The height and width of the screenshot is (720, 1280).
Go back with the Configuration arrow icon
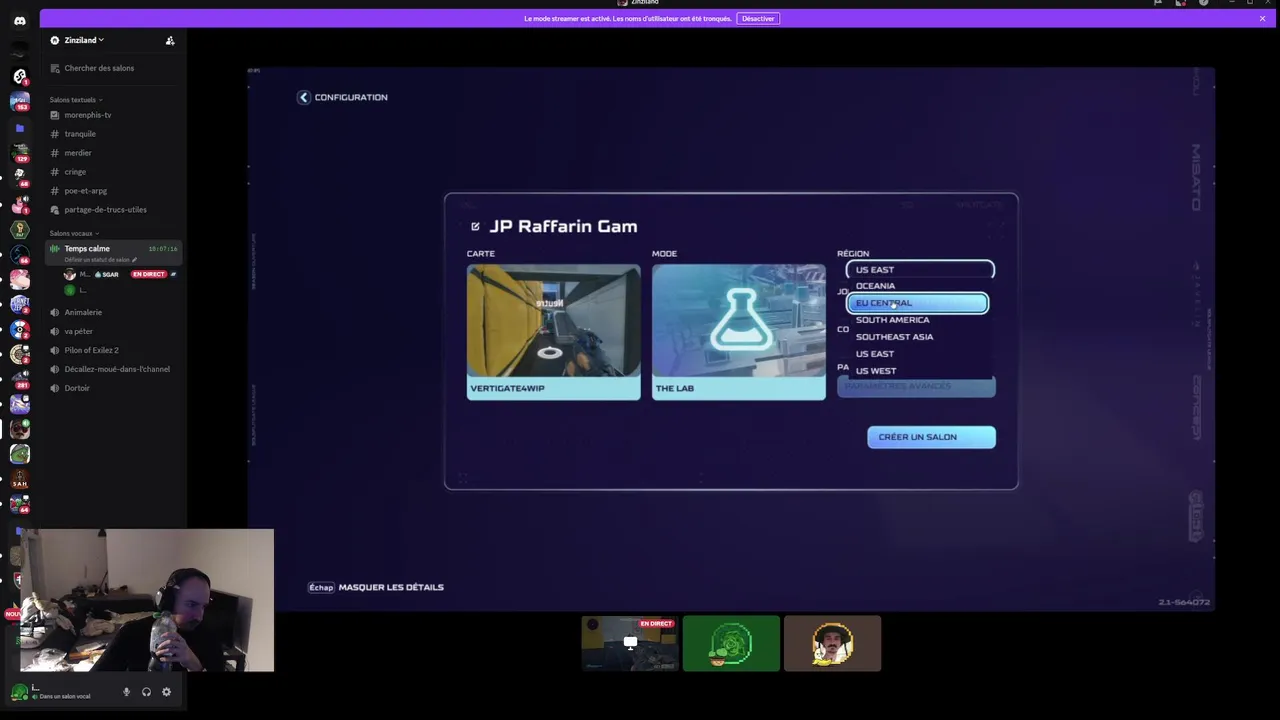303,97
